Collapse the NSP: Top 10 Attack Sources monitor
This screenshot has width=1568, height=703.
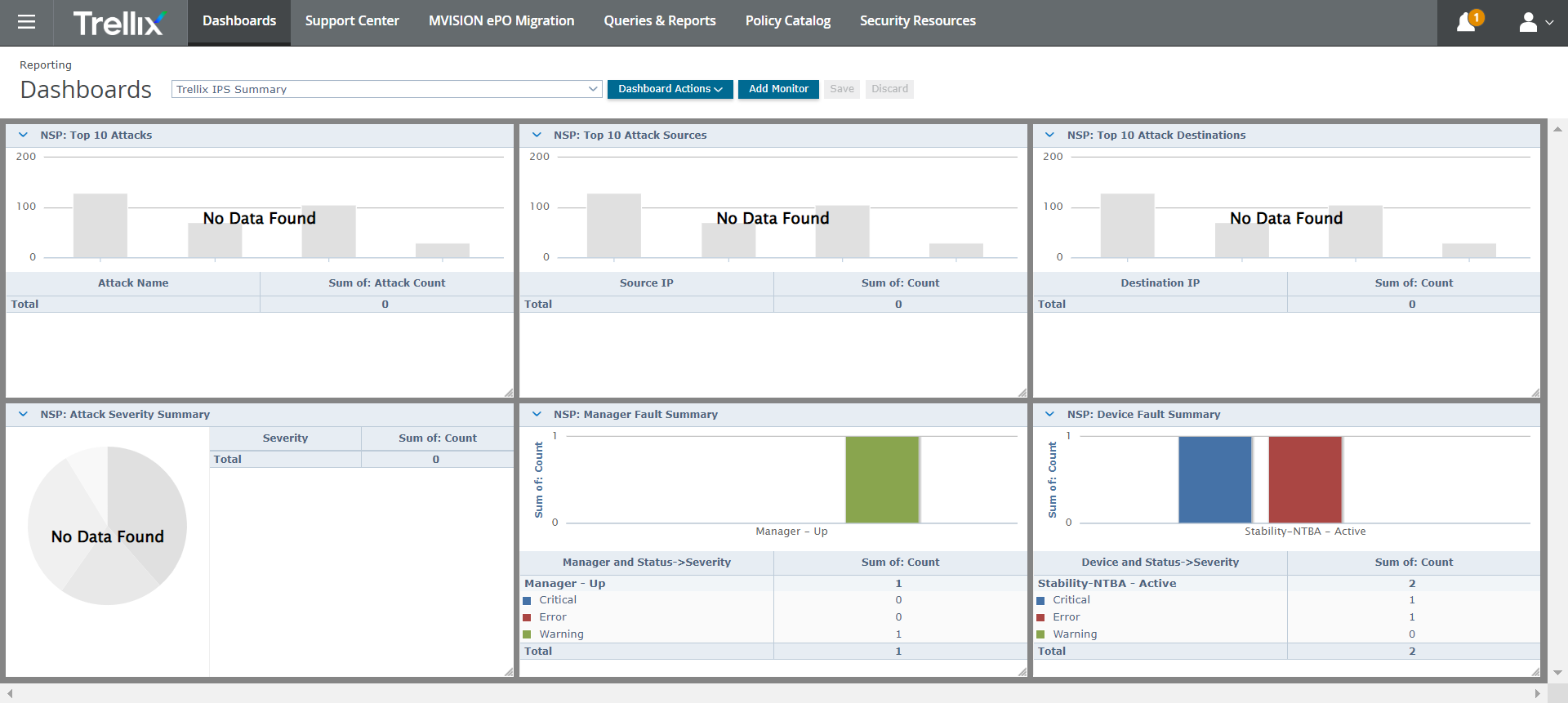click(x=537, y=136)
